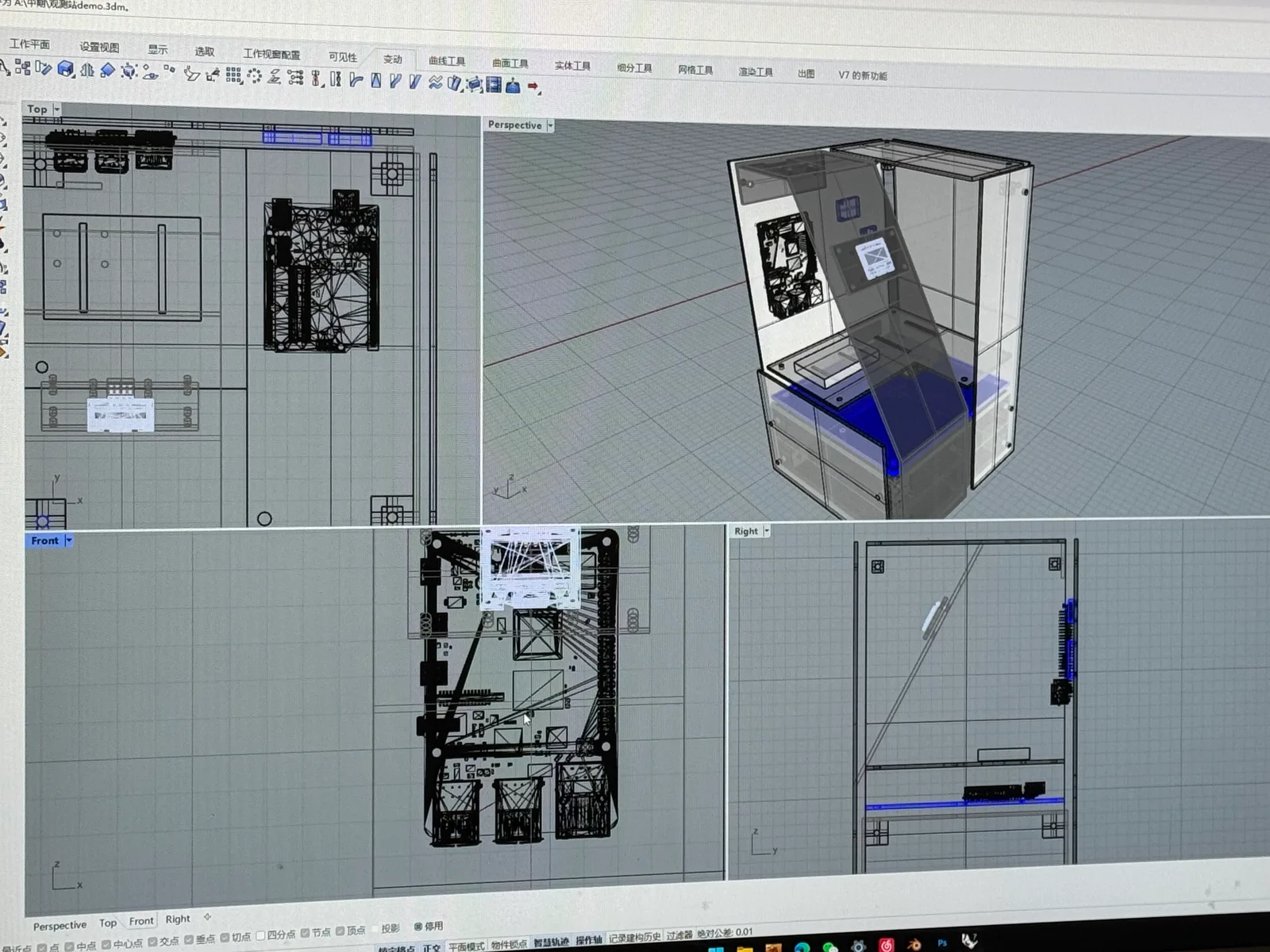Toggle 平面模式 planar in status bar
The width and height of the screenshot is (1270, 952).
(x=466, y=946)
